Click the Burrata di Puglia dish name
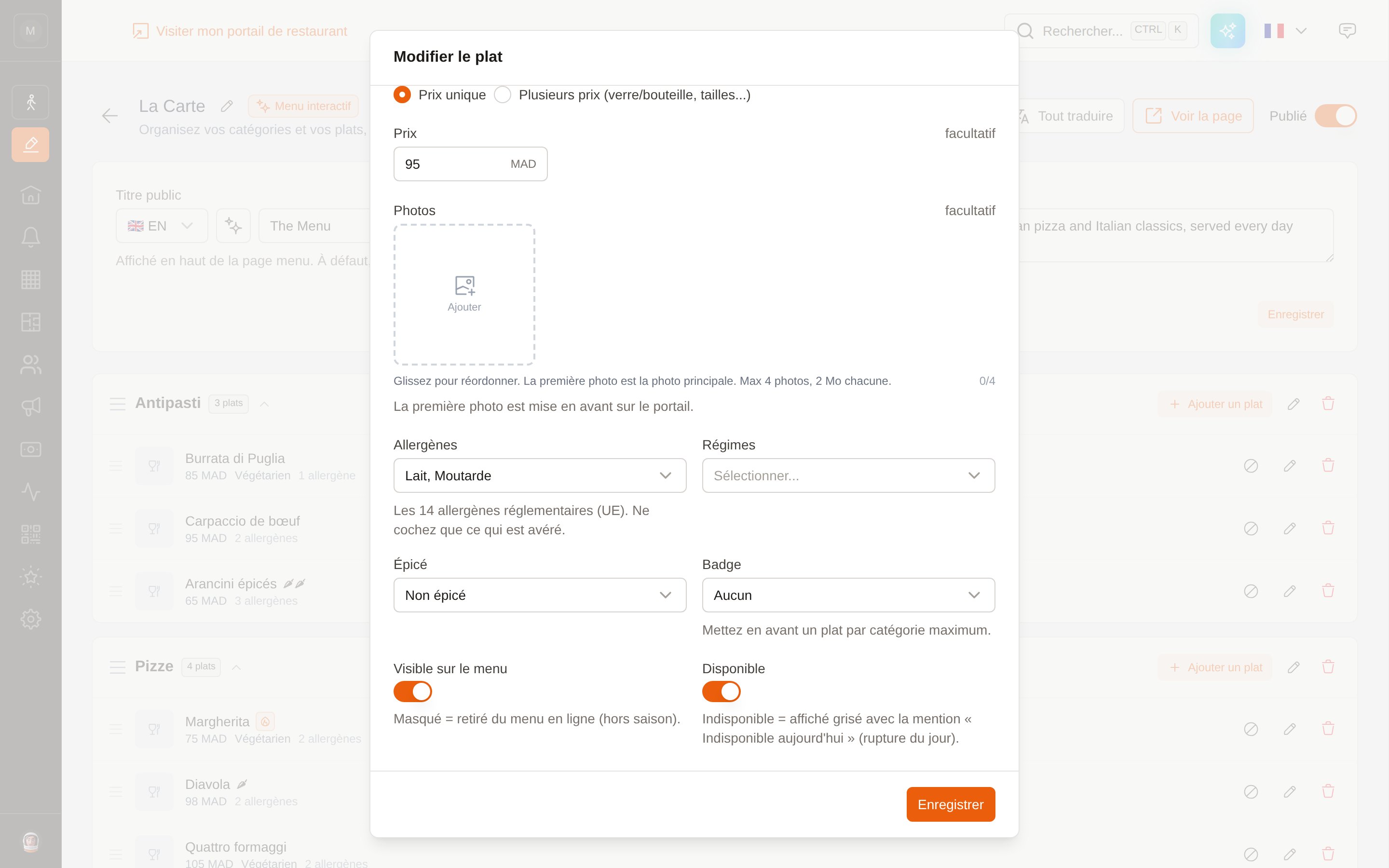 point(235,458)
